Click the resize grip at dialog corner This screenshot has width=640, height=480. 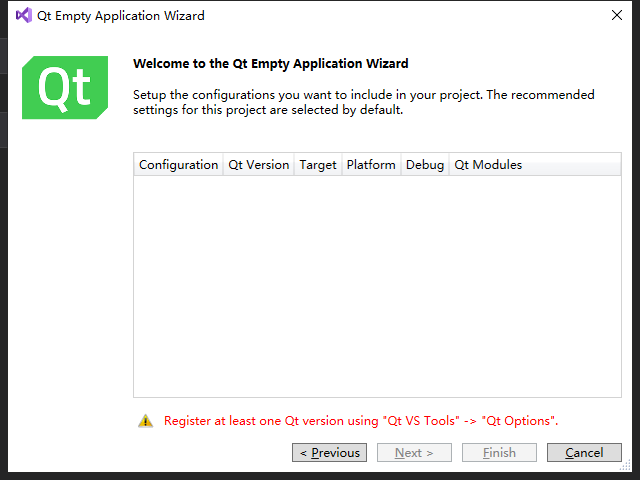point(626,466)
